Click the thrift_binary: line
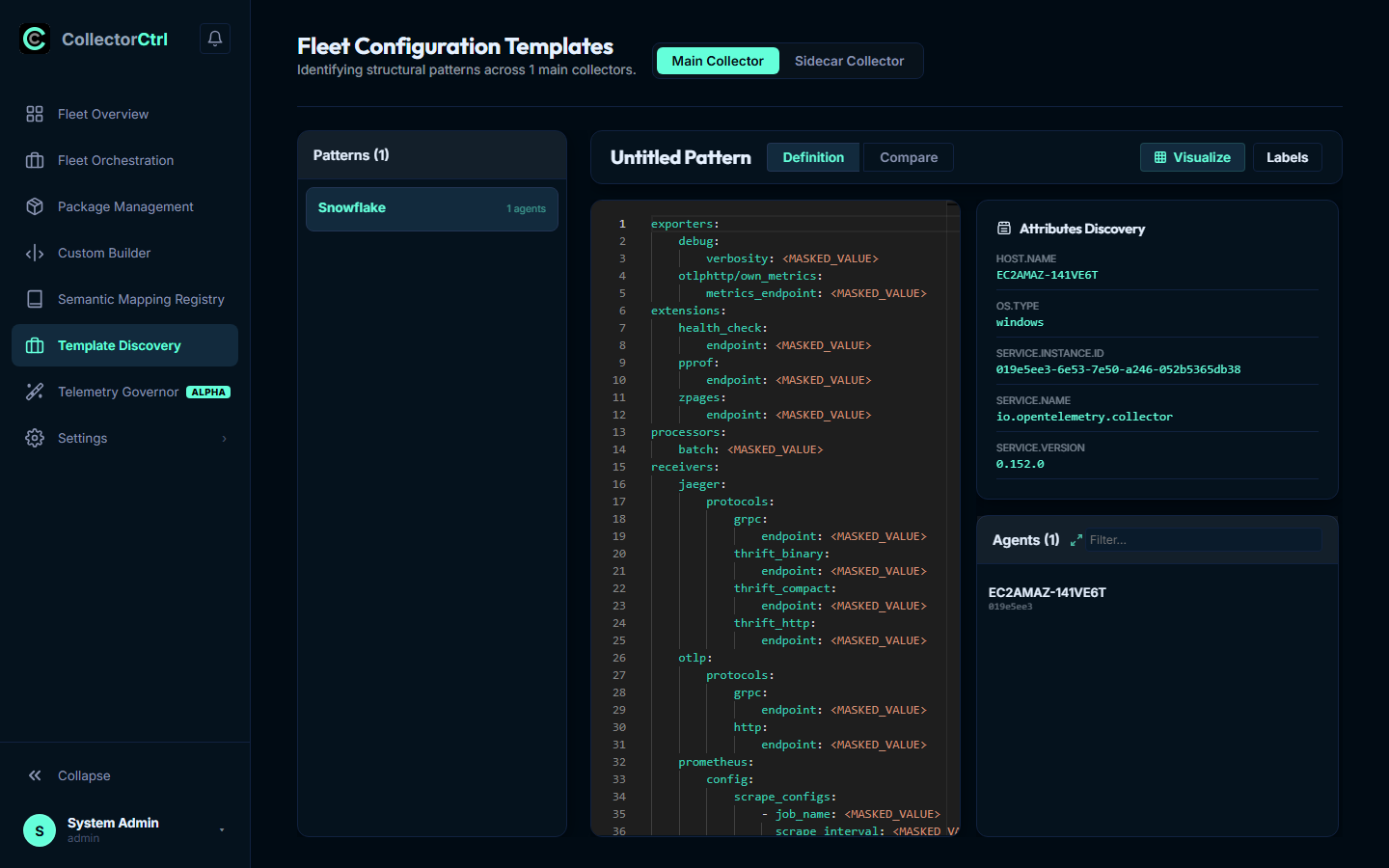This screenshot has height=868, width=1389. (x=781, y=554)
